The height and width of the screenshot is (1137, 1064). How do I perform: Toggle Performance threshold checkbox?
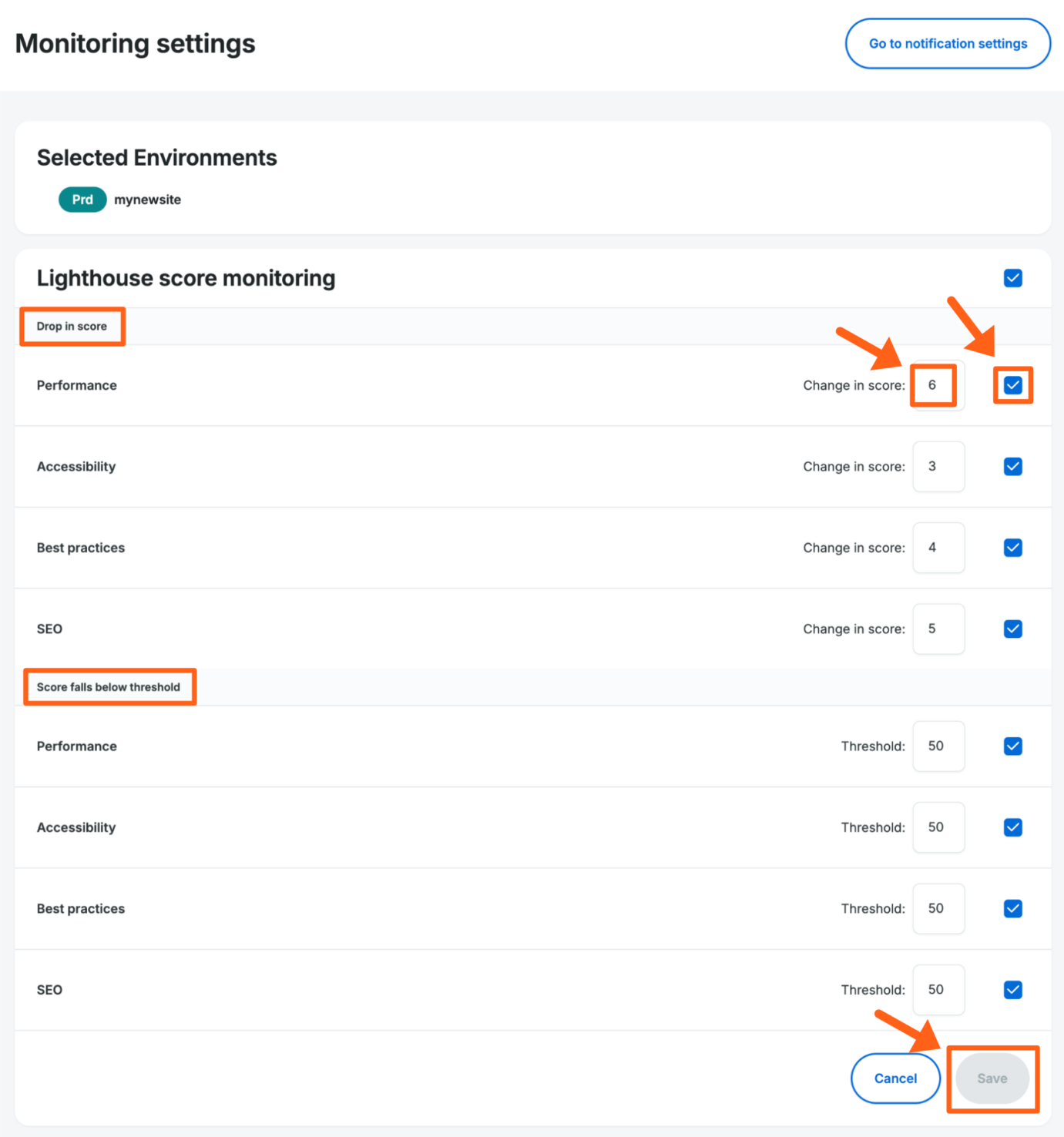point(1012,746)
